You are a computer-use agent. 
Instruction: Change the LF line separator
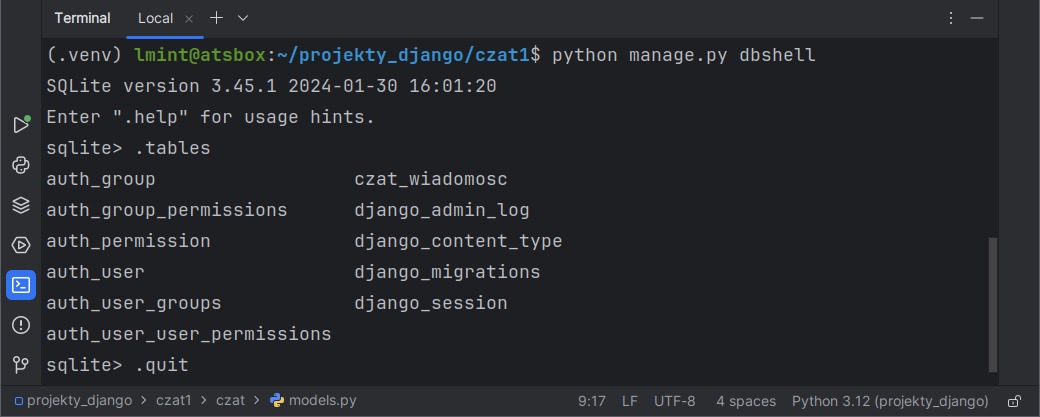pyautogui.click(x=630, y=401)
